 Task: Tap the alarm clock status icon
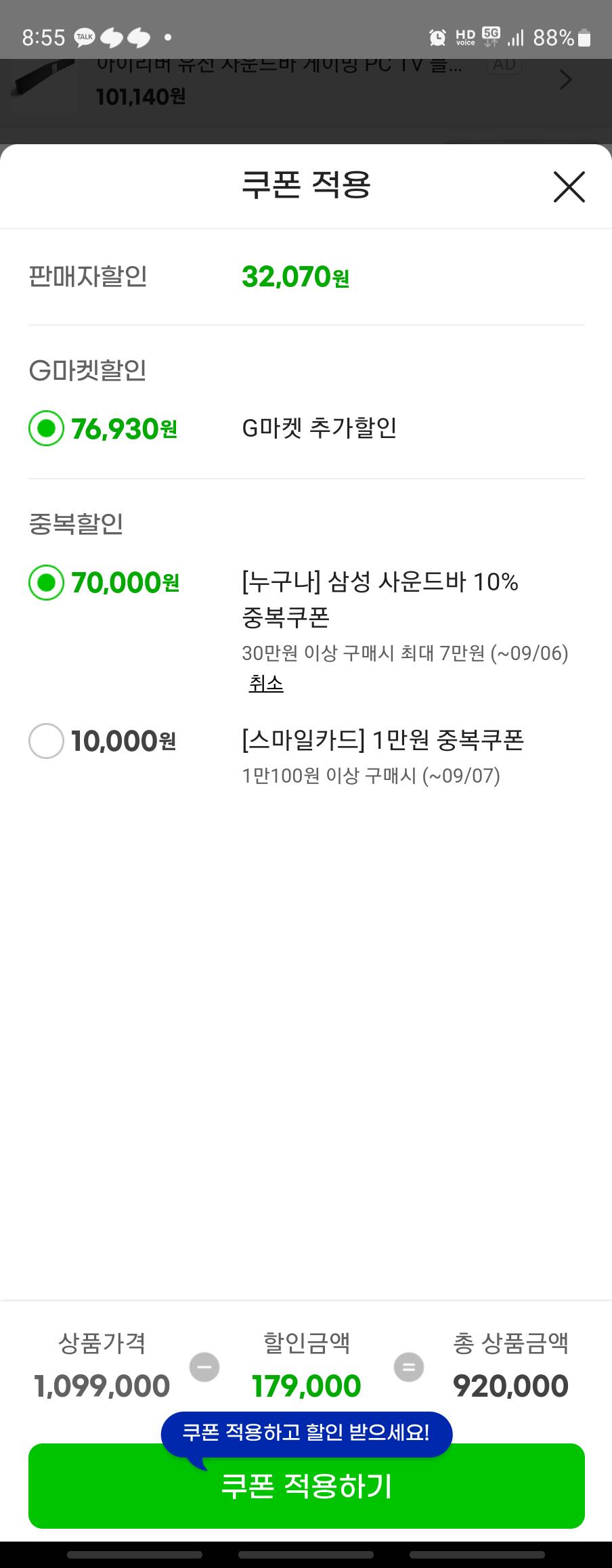click(x=437, y=38)
